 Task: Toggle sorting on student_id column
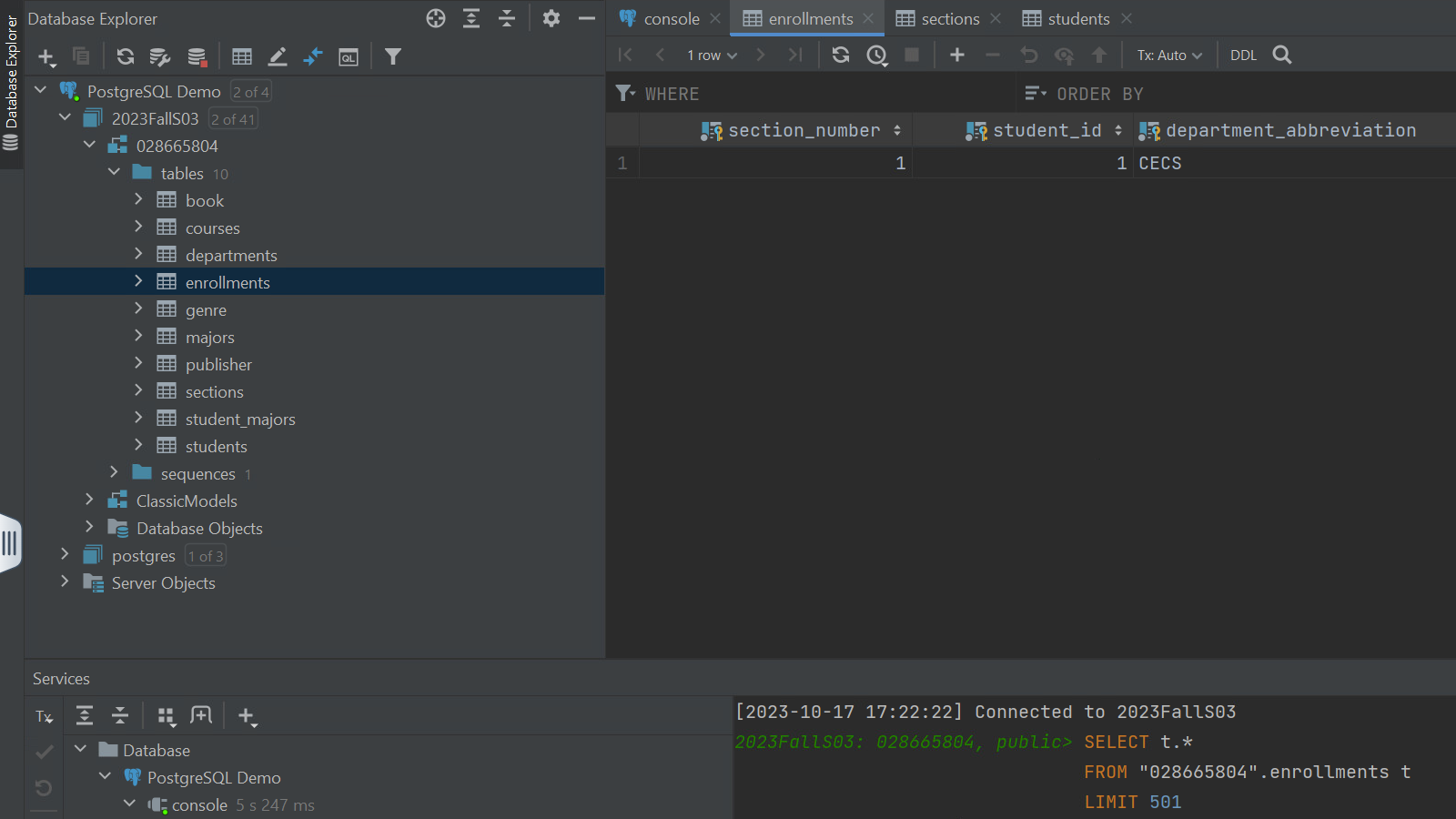[1118, 131]
